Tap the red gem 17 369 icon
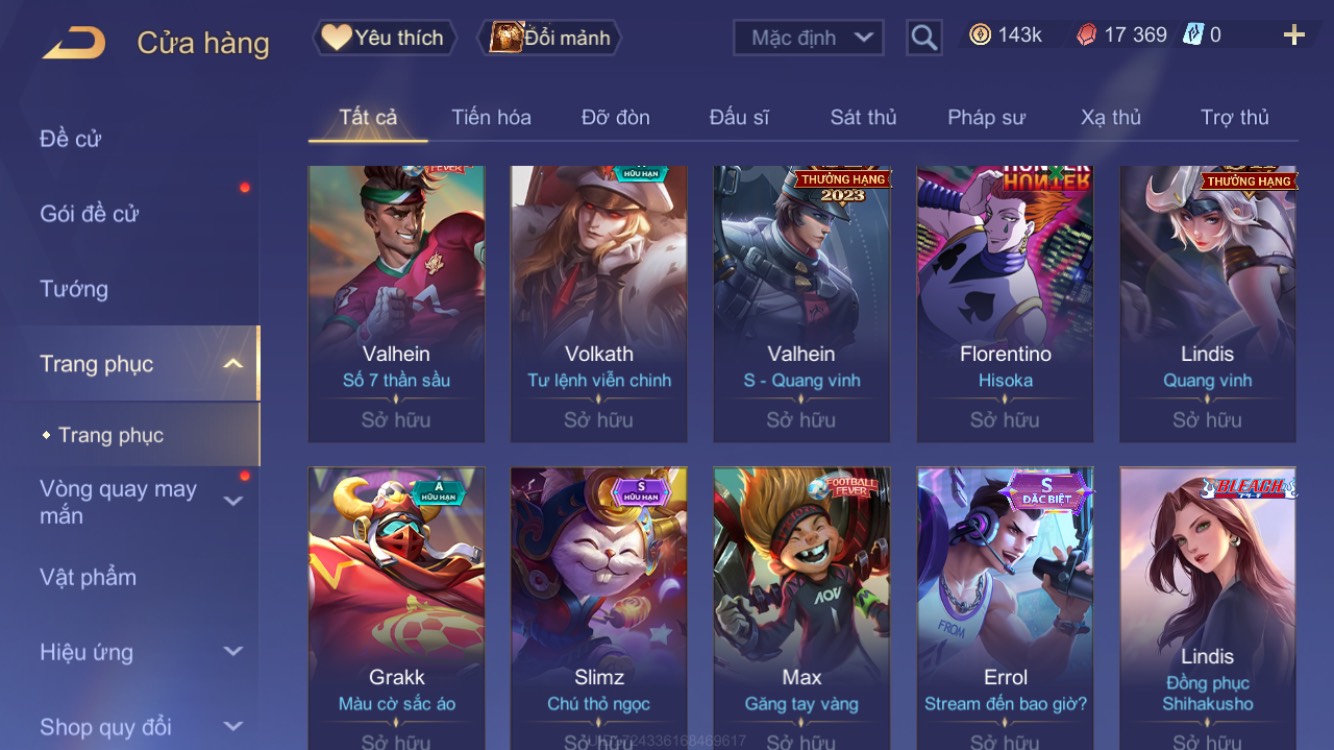The width and height of the screenshot is (1334, 750). [1086, 35]
